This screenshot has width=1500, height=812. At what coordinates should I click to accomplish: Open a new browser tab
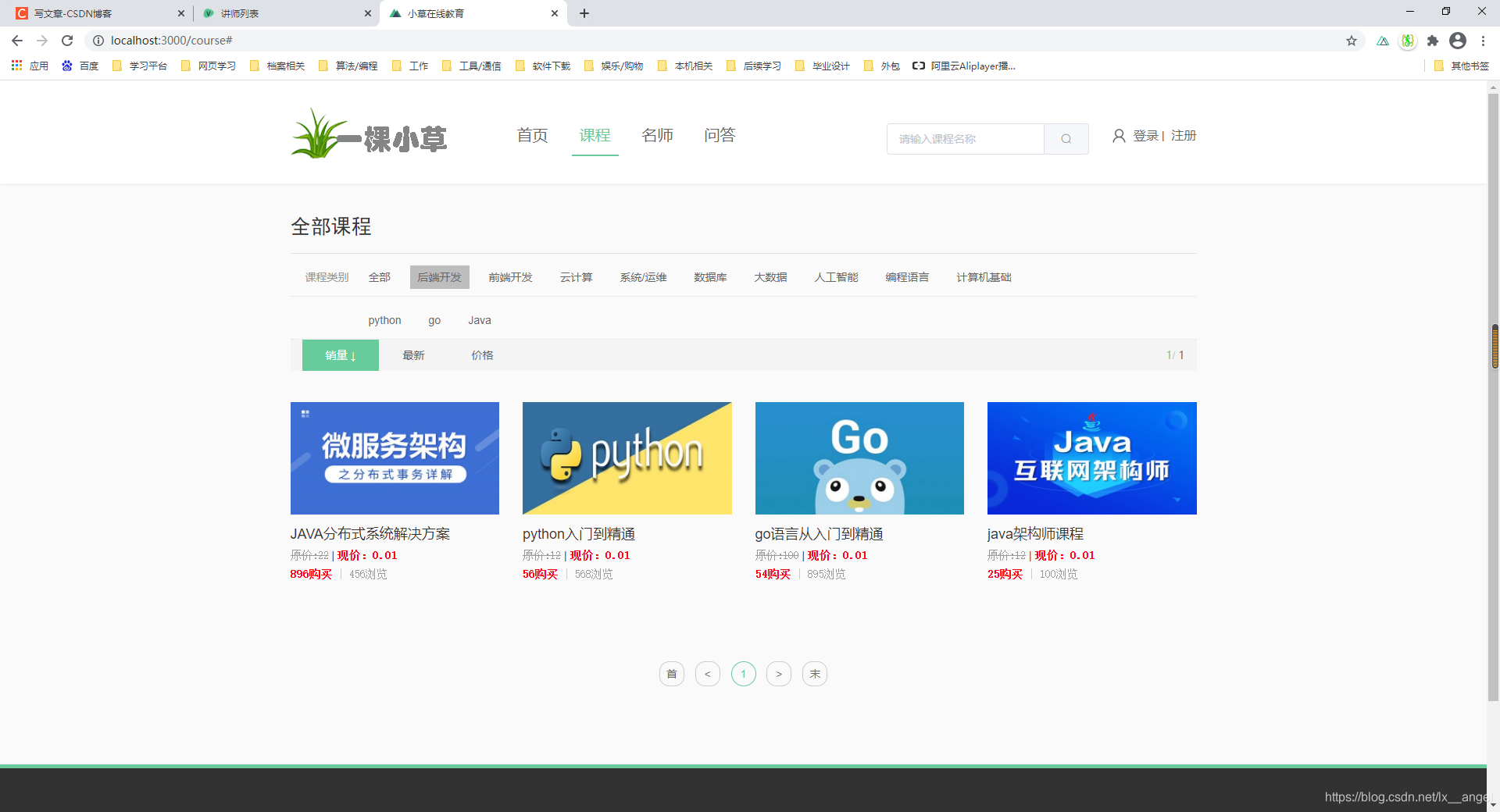coord(584,13)
